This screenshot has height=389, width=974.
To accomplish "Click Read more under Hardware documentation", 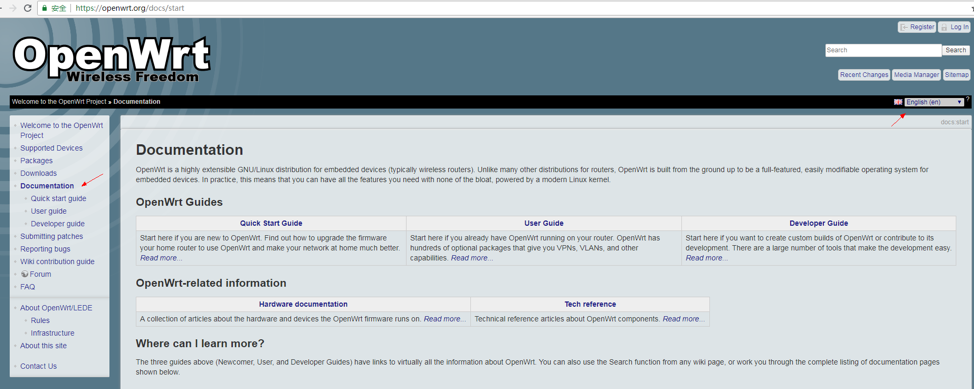I will (444, 319).
